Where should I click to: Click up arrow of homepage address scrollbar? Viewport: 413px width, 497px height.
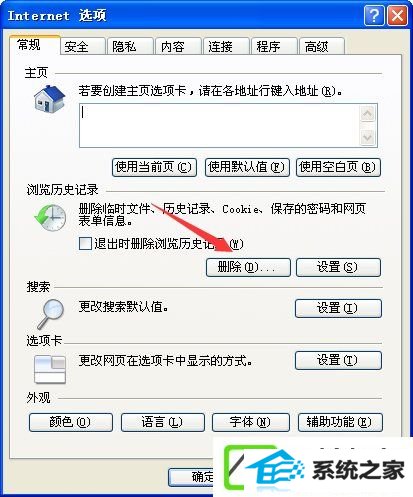(368, 115)
